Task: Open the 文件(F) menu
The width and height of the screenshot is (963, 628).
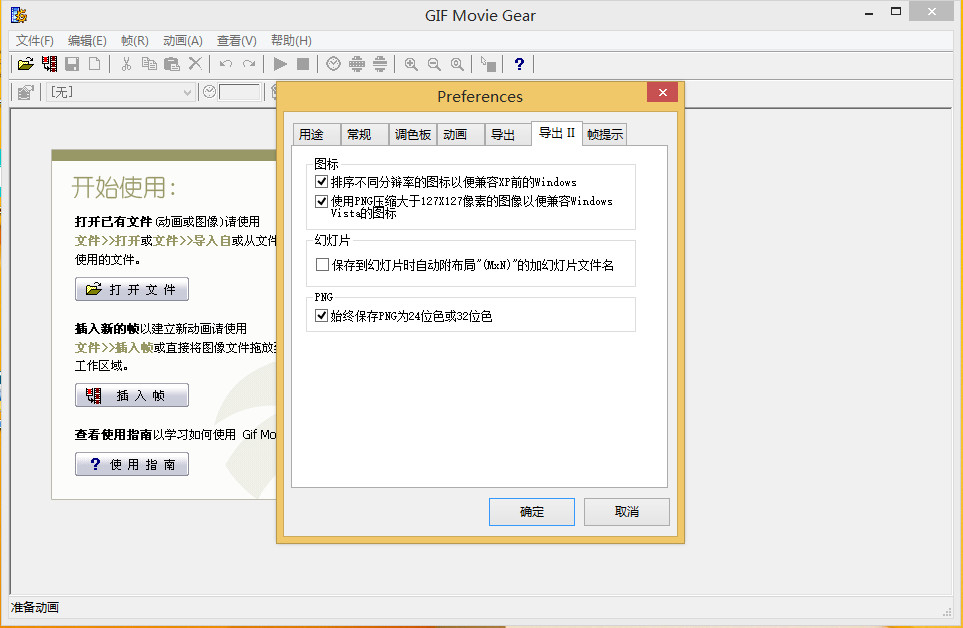Action: coord(35,41)
